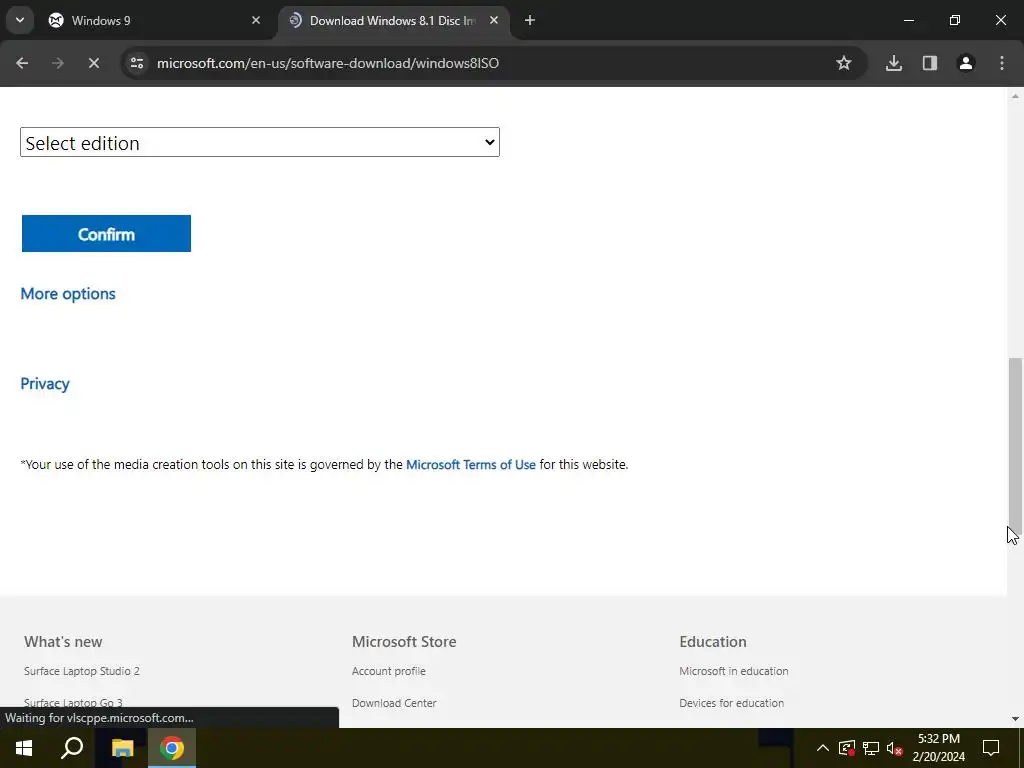
Task: Open Download Center footer link
Action: 394,703
